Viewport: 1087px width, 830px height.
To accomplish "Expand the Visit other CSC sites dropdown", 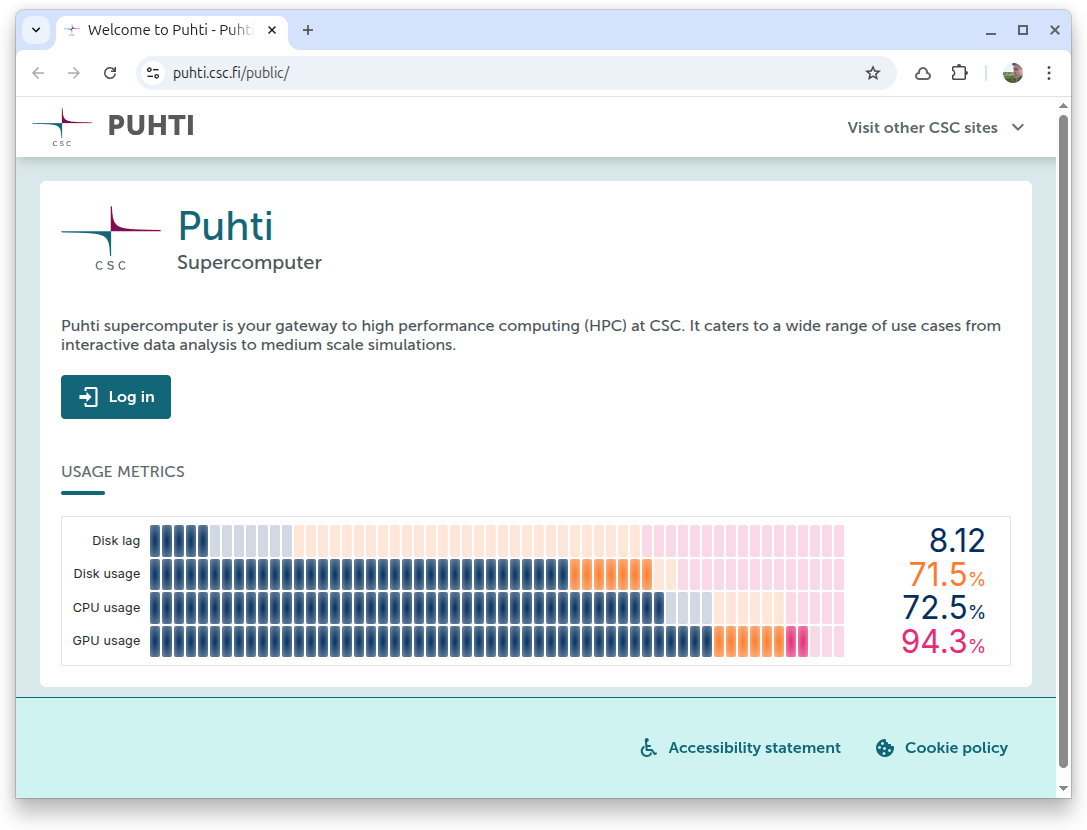I will 936,127.
